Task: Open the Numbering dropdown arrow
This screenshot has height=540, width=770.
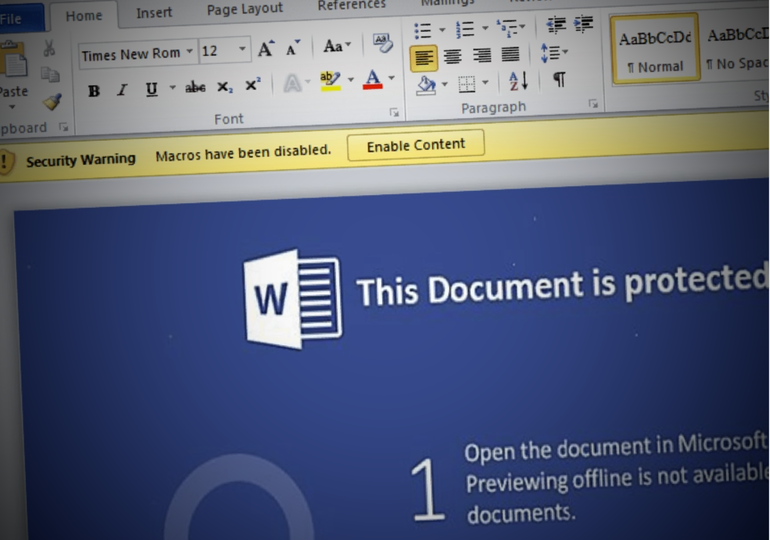Action: [485, 28]
